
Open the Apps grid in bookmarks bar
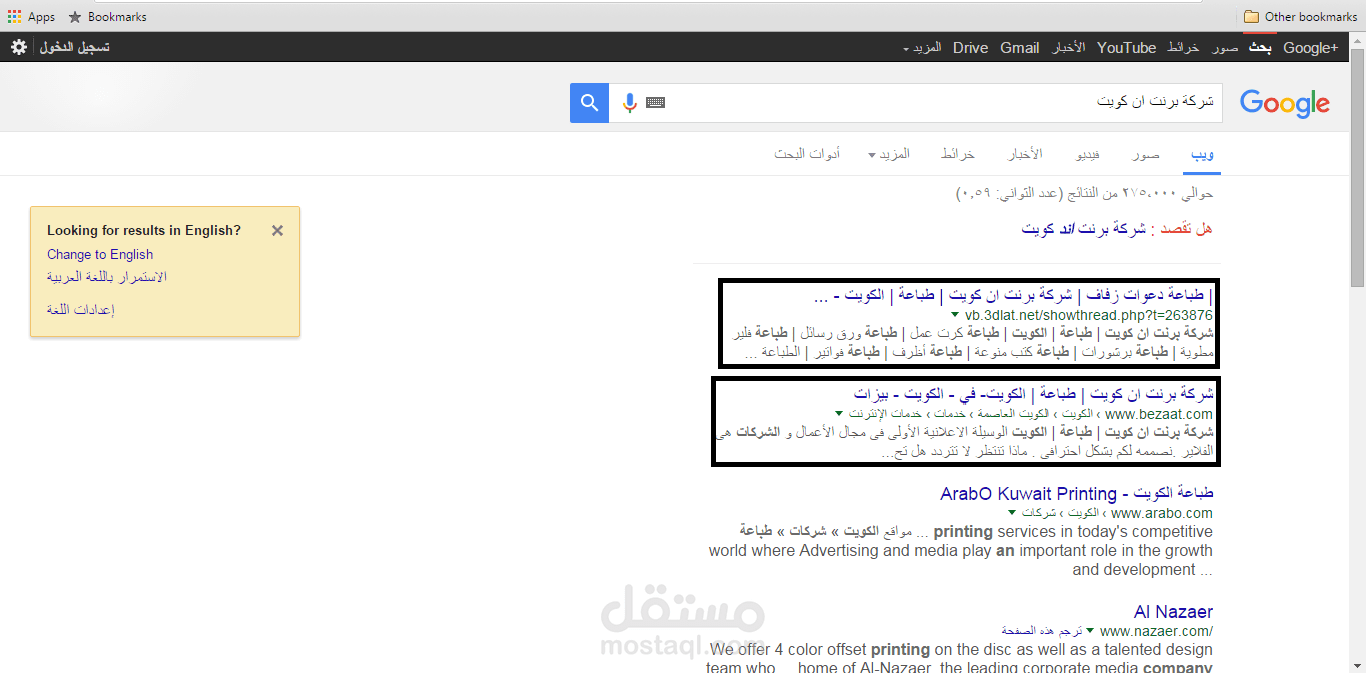click(31, 16)
